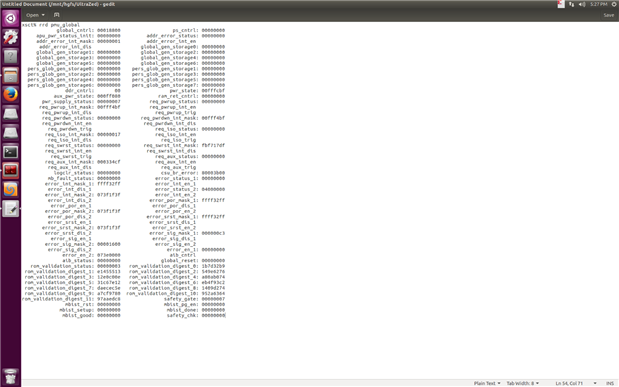
Task: Click the pwr_state value 00fffcbf
Action: tap(213, 90)
